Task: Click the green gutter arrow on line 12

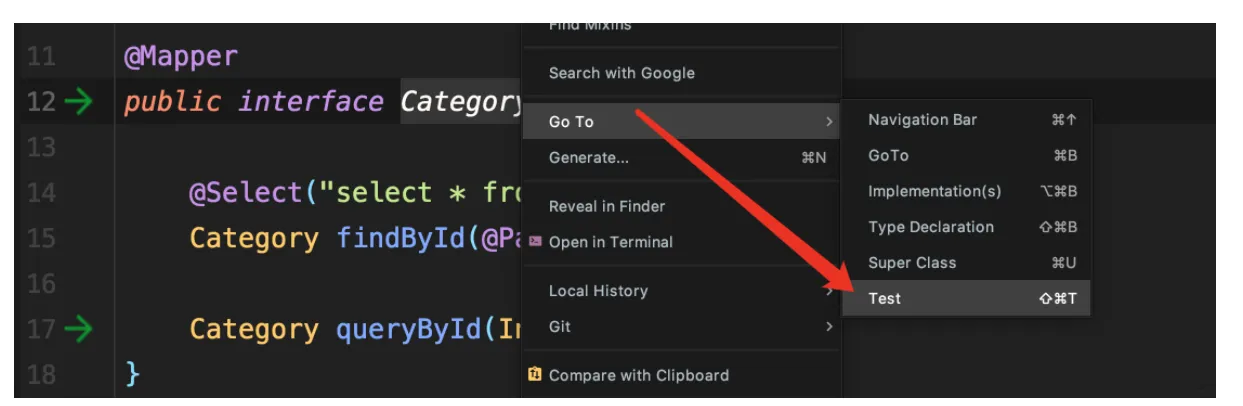Action: 77,102
